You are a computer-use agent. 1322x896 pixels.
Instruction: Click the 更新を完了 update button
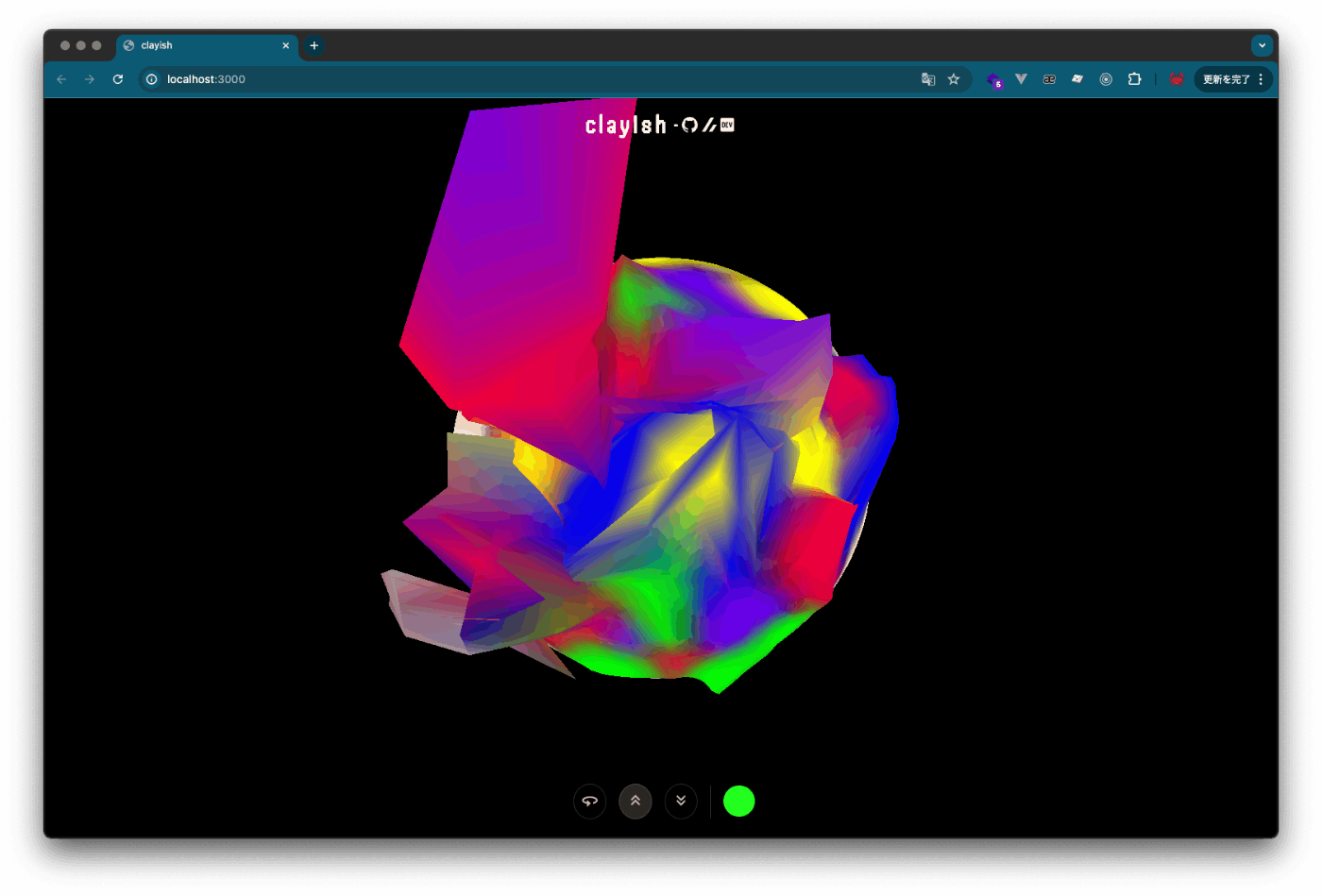(x=1226, y=79)
